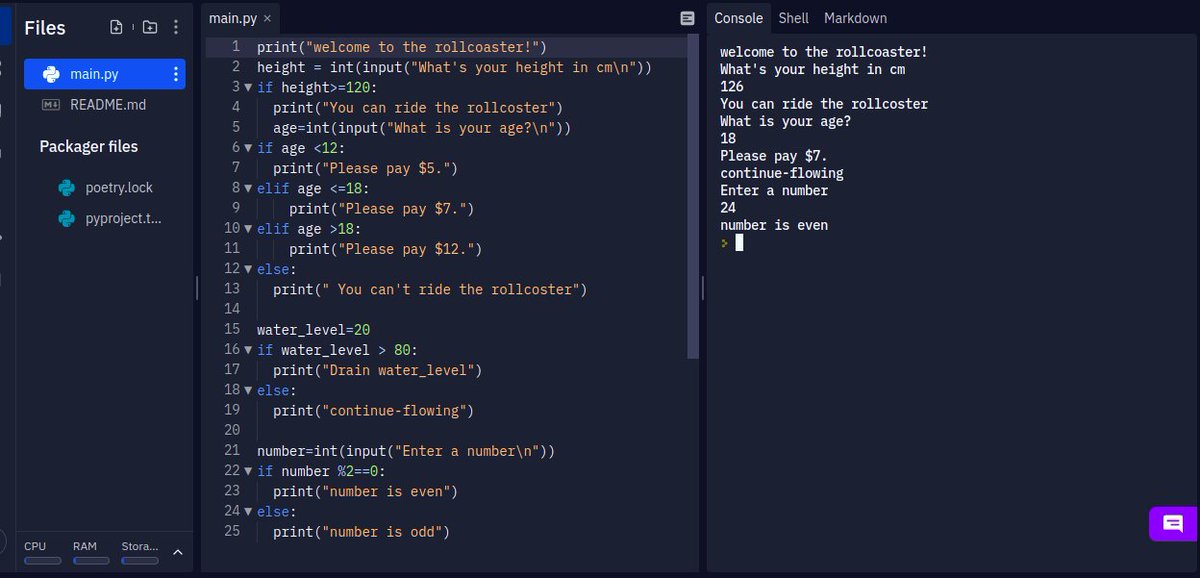Click console output 'number is even'
Image resolution: width=1200 pixels, height=578 pixels.
[x=774, y=225]
